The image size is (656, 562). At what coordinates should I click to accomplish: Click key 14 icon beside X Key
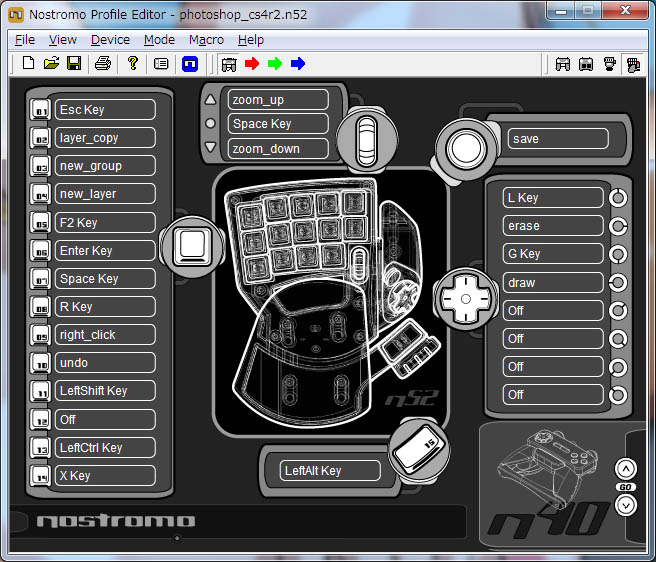41,476
